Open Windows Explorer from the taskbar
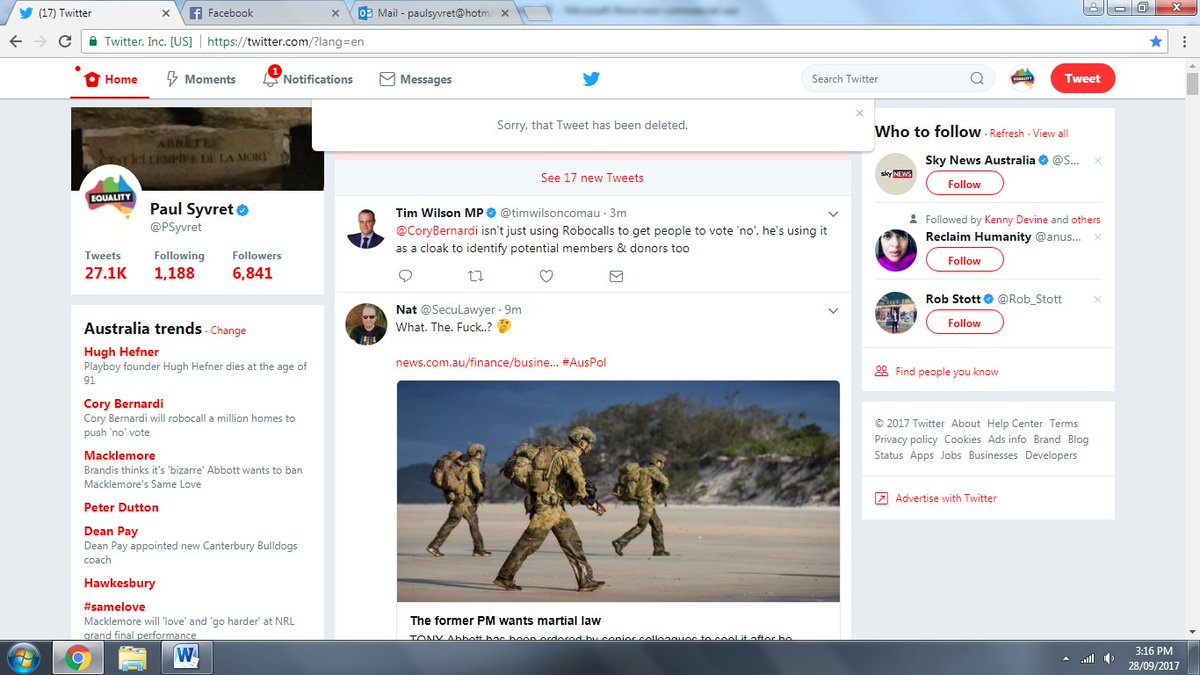 point(133,658)
